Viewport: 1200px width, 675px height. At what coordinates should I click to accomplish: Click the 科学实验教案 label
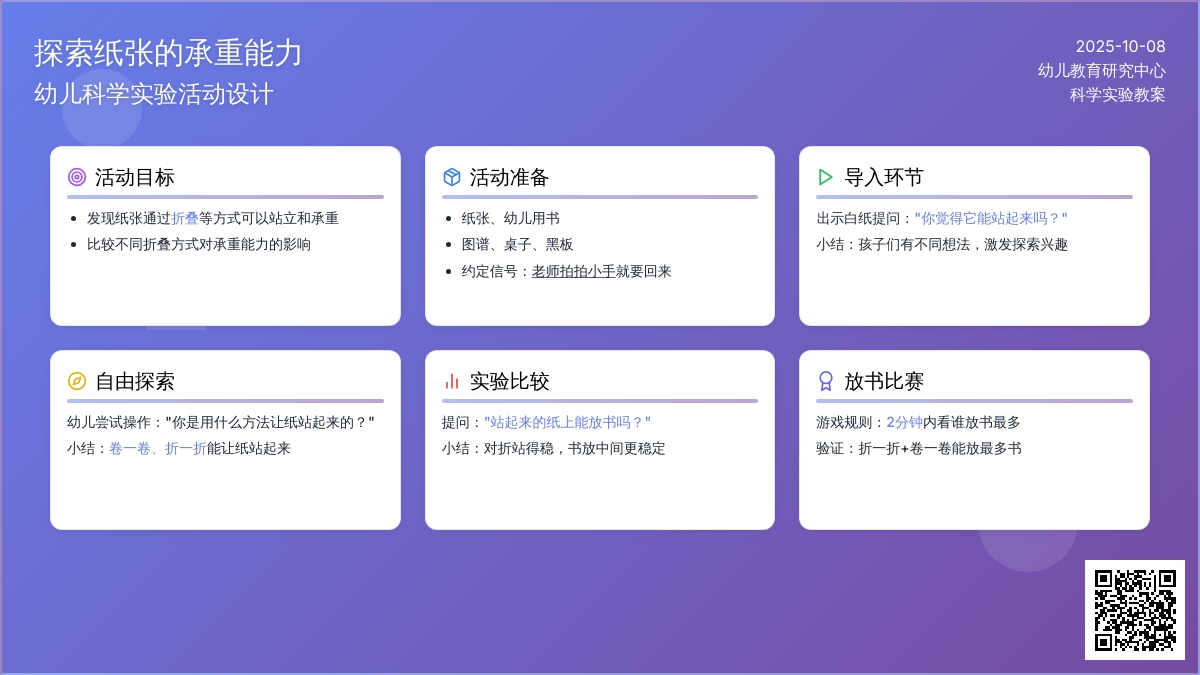point(1117,95)
